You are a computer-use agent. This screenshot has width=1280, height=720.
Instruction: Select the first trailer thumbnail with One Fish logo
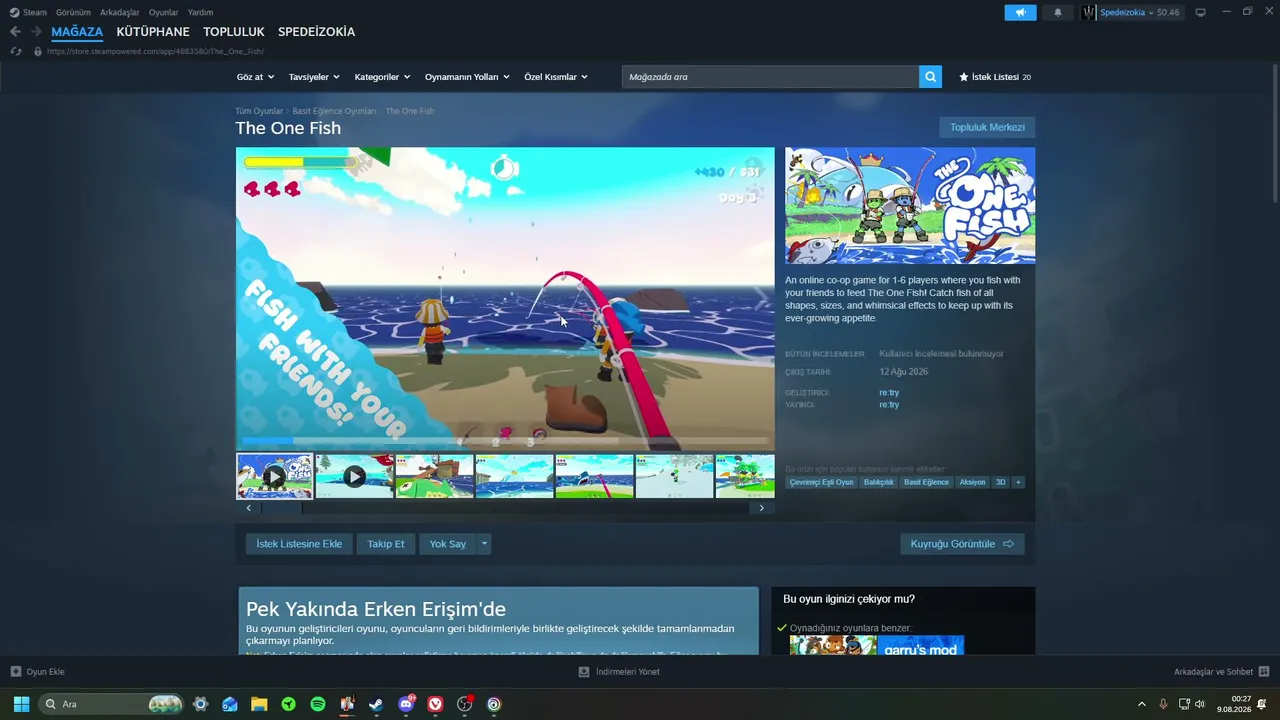(275, 476)
